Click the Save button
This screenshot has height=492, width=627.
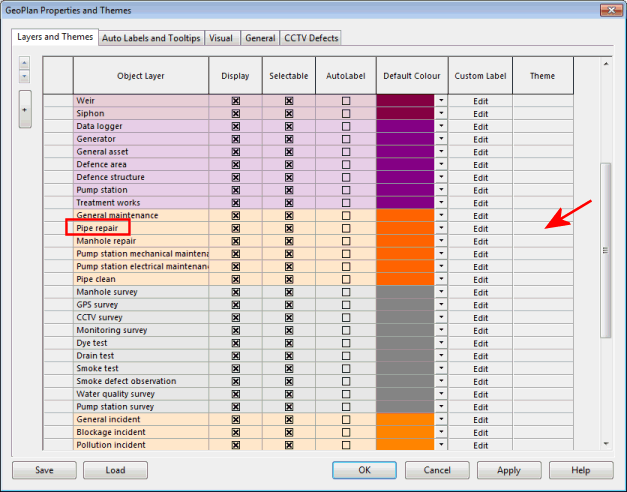(44, 470)
